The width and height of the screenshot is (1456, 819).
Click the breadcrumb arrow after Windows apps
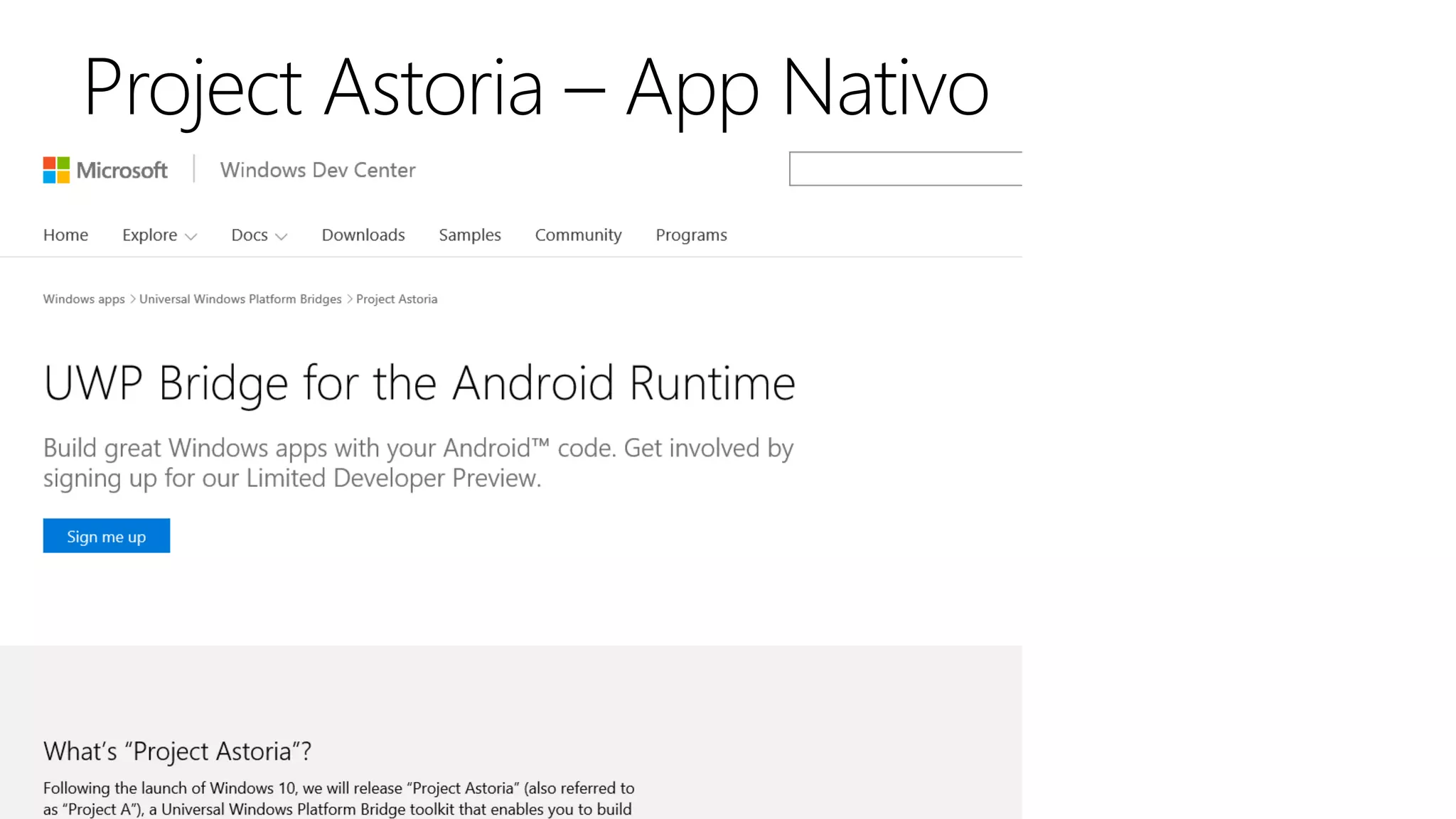point(132,299)
